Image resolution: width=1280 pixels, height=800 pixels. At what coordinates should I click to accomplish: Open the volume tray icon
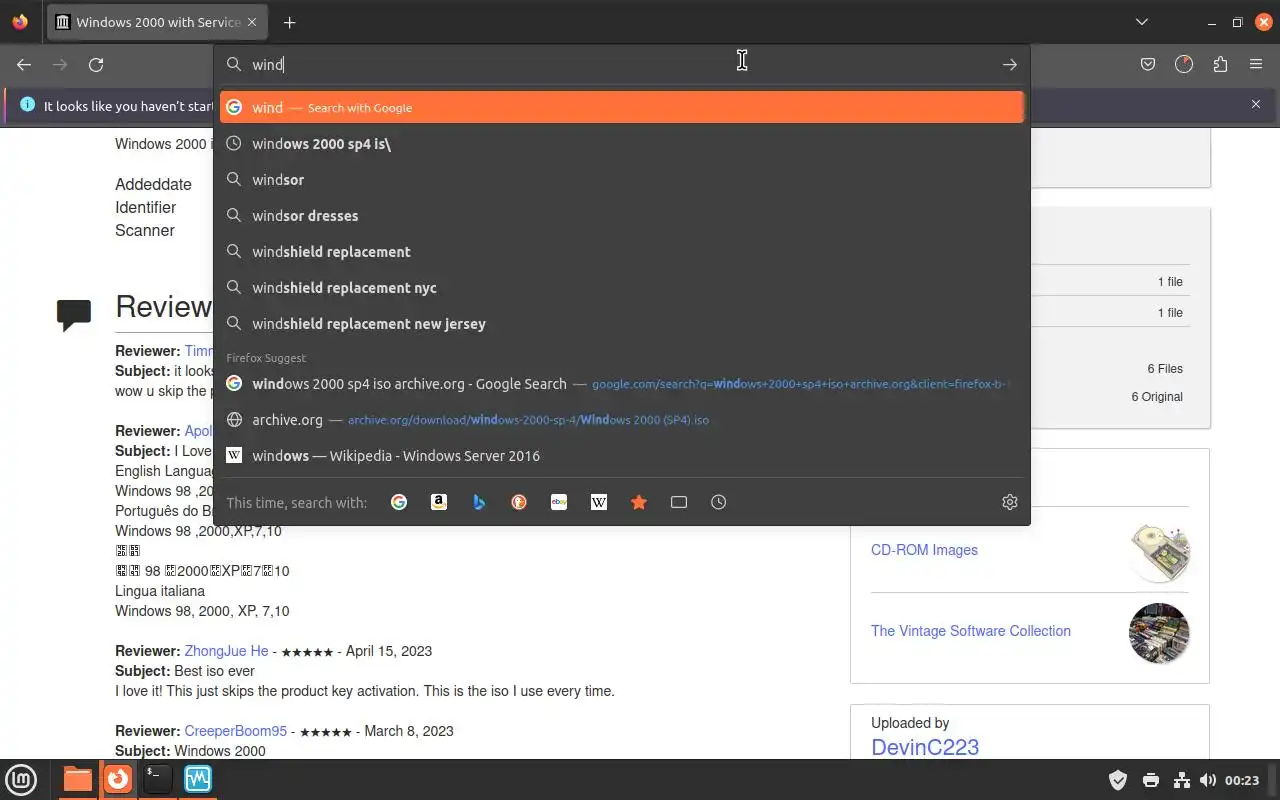1208,780
